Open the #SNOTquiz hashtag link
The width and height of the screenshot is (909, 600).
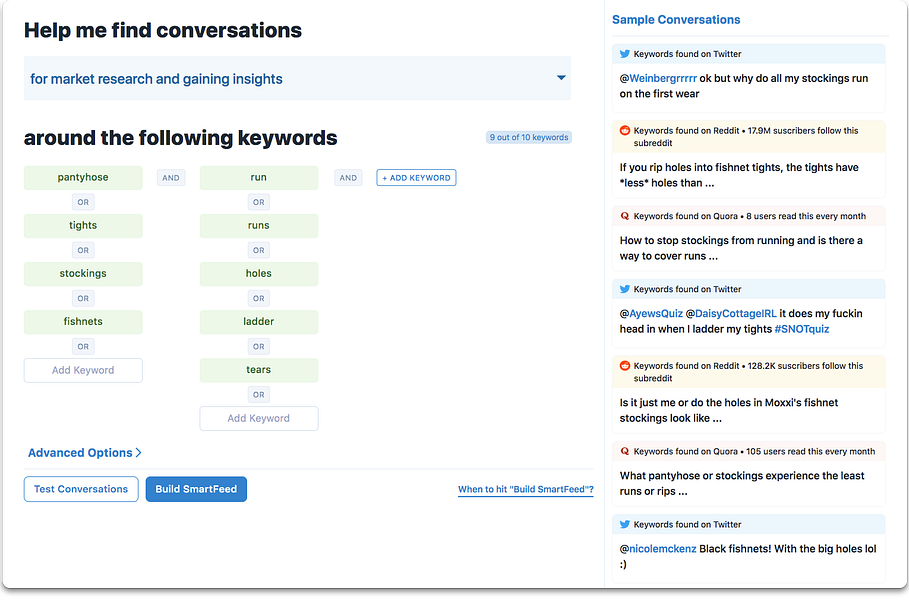pos(802,329)
